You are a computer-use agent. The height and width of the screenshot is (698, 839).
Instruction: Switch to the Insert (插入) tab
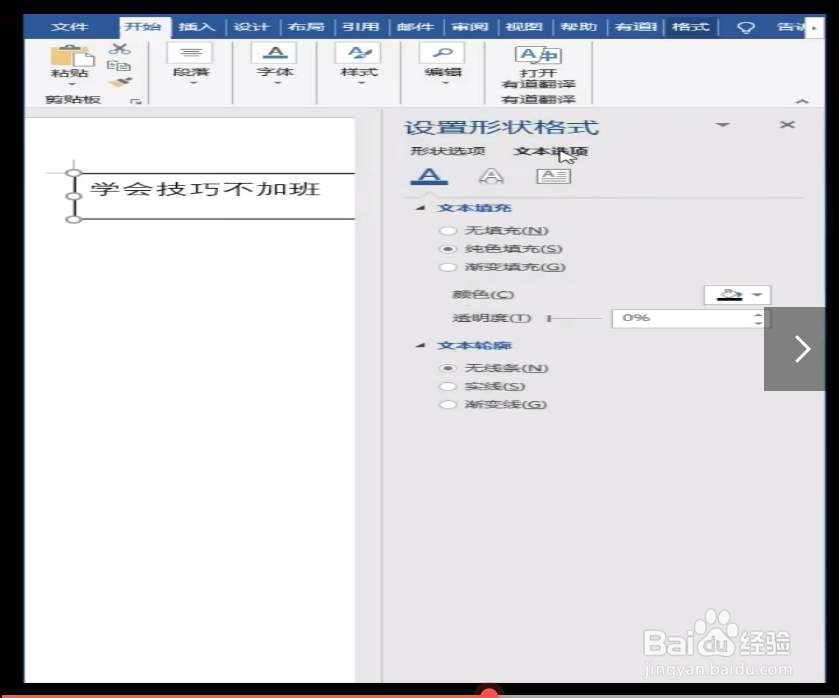click(196, 27)
